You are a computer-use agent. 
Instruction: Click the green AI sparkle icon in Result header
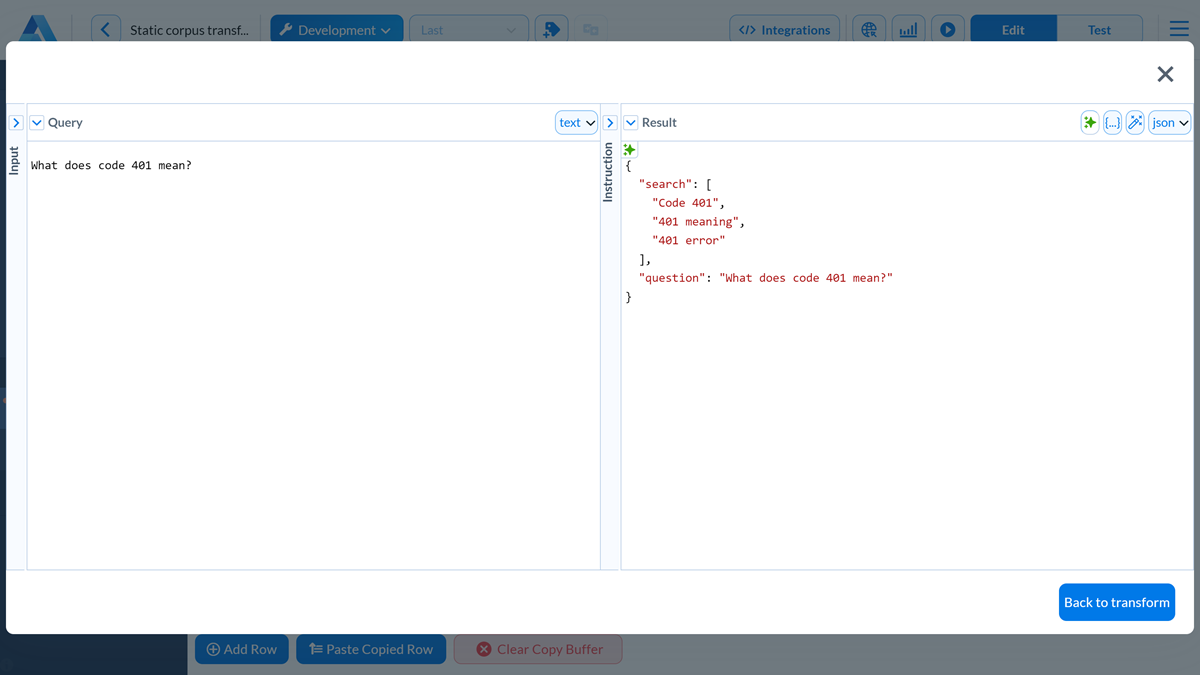point(1089,122)
